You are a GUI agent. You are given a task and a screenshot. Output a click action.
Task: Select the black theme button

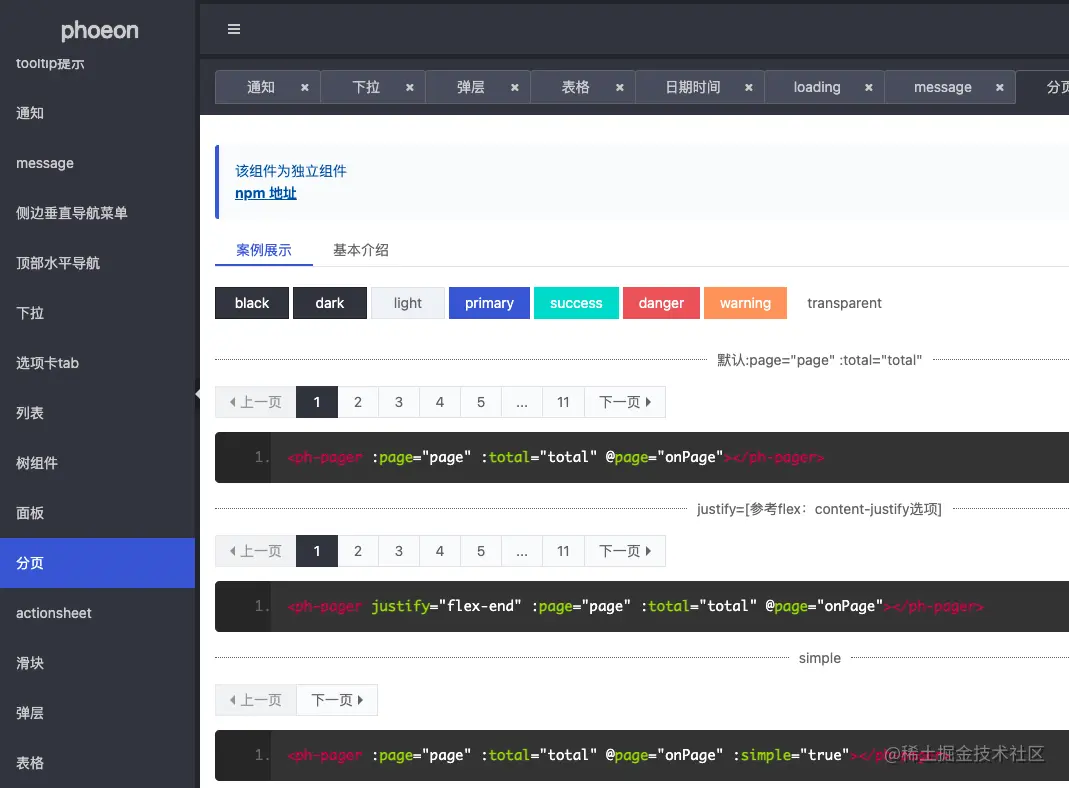click(x=252, y=303)
